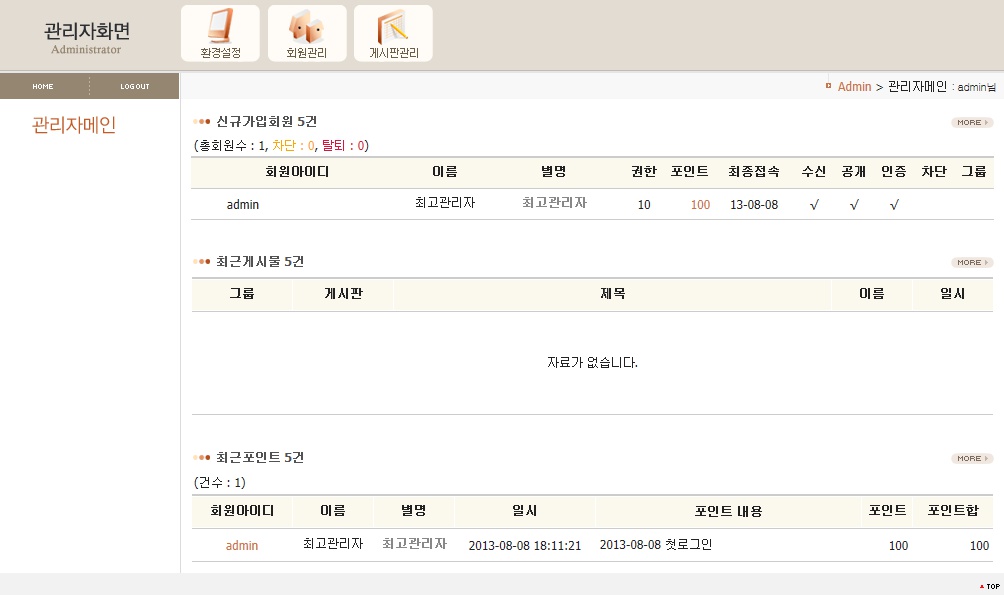Click the 공개 checkmark for admin
Viewport: 1004px width, 595px height.
coord(854,204)
